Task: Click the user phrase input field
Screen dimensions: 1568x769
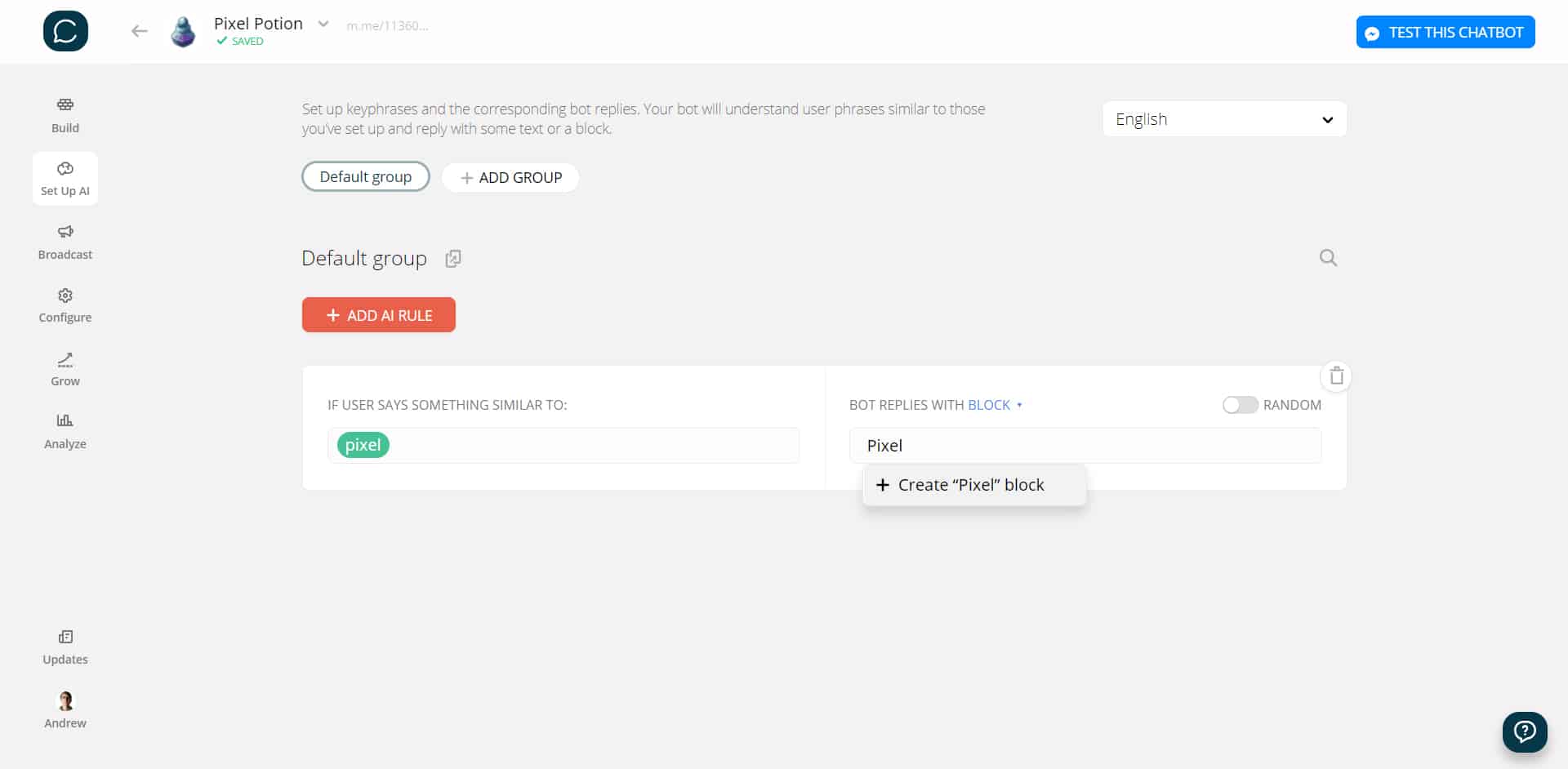Action: click(x=563, y=446)
